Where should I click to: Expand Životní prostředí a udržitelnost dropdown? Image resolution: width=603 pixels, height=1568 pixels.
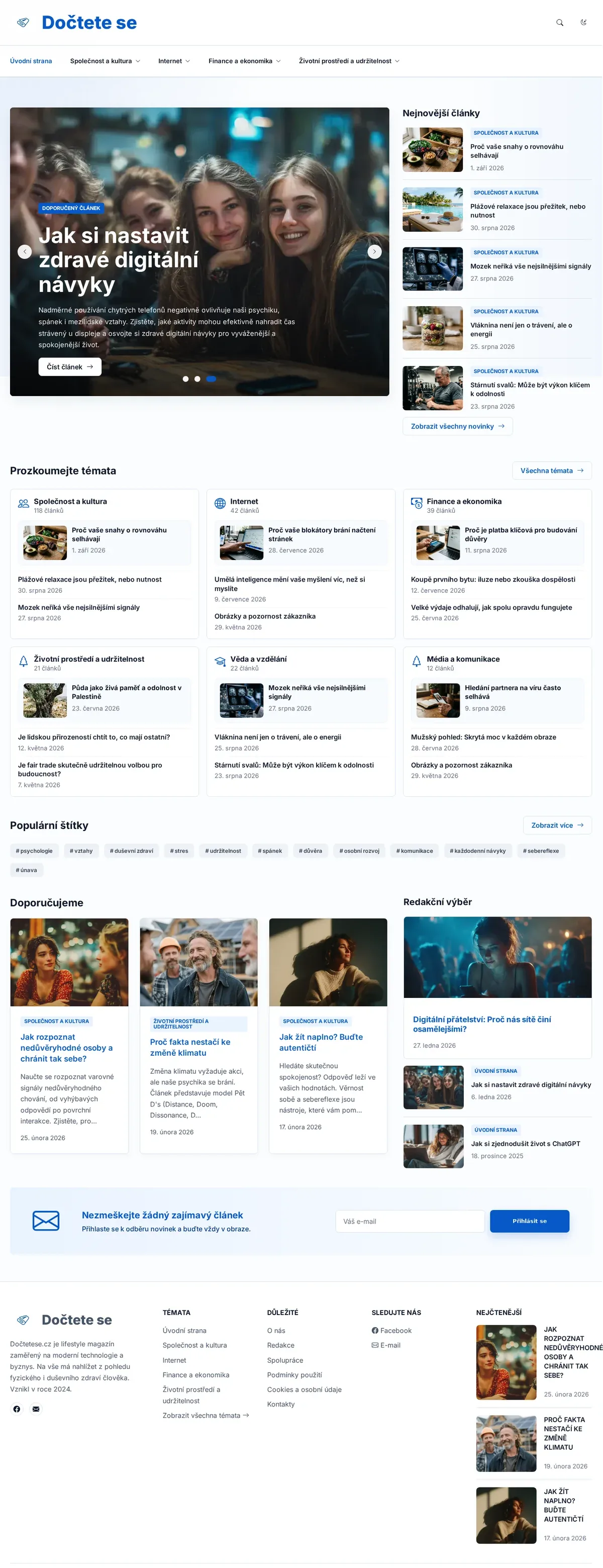coord(349,61)
